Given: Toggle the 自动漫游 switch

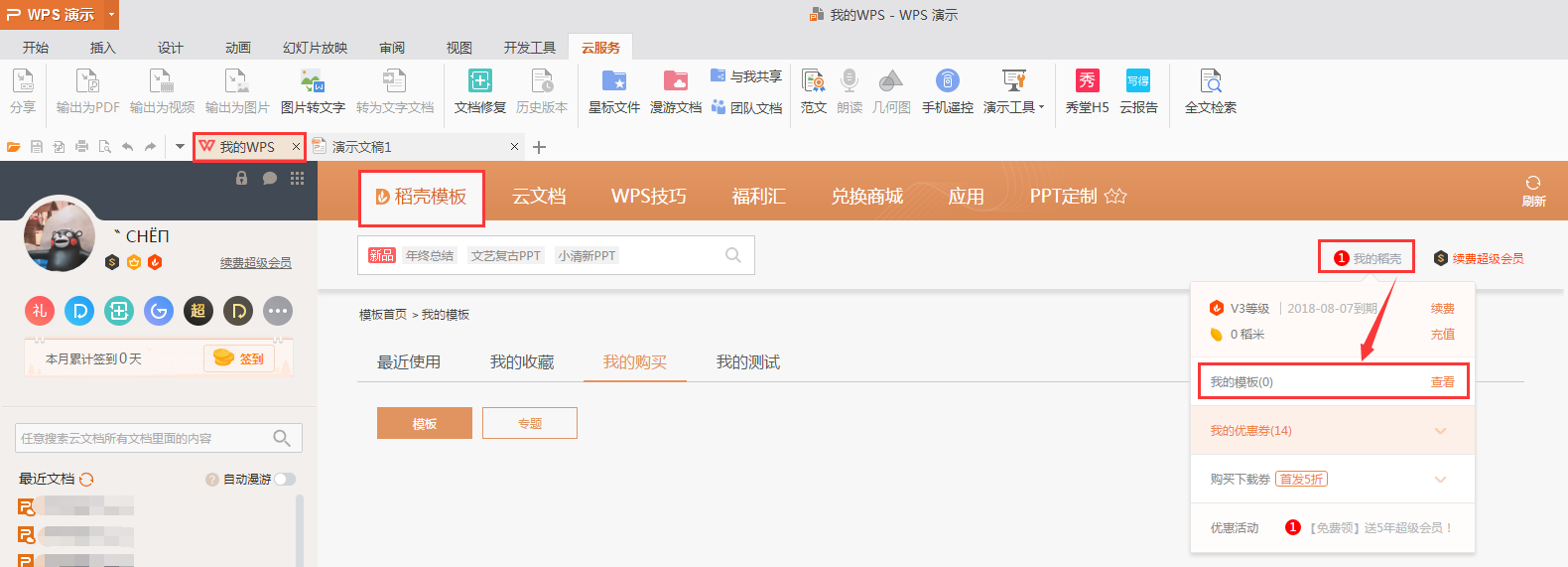Looking at the screenshot, I should click(285, 480).
